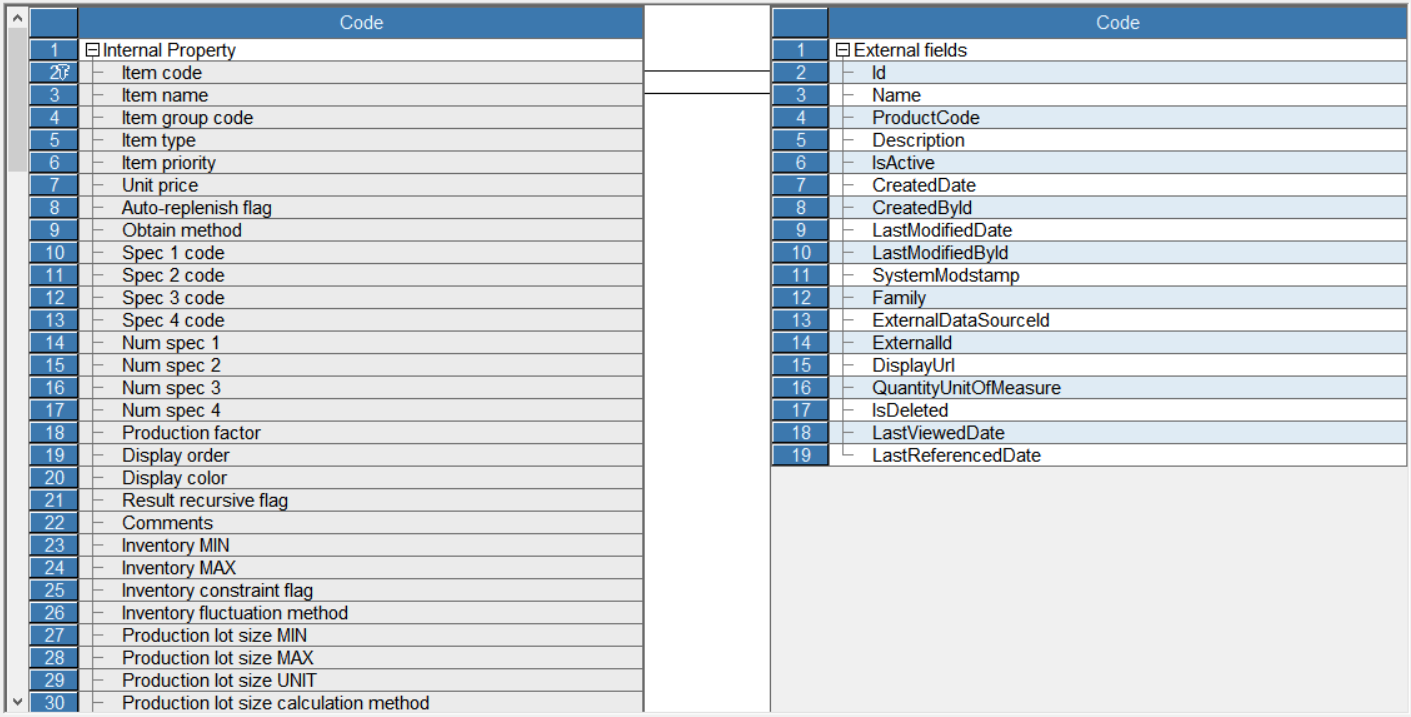Collapse the External fields tree node
Viewport: 1411px width, 717px height.
tap(842, 50)
